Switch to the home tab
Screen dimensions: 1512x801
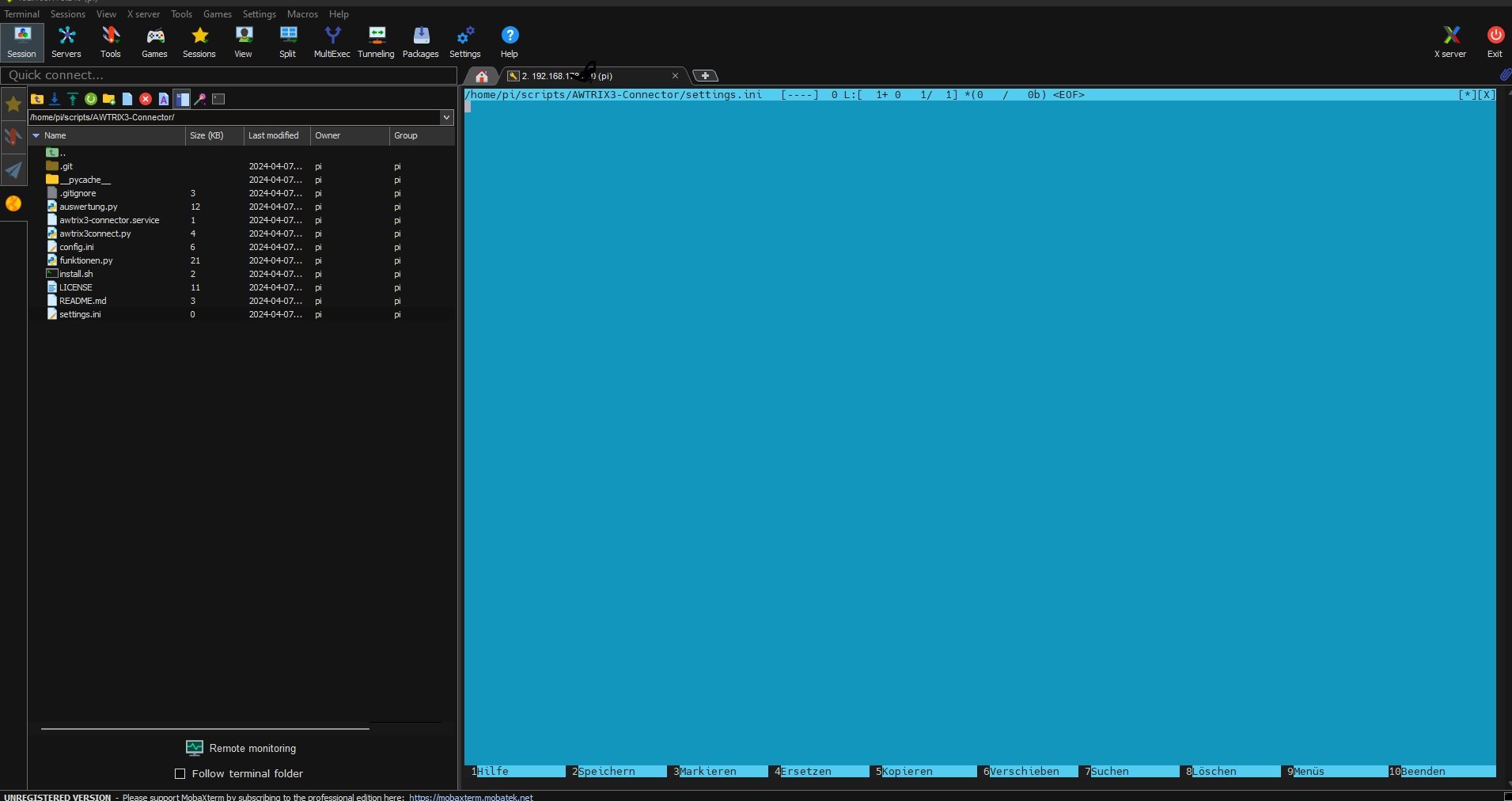(481, 76)
